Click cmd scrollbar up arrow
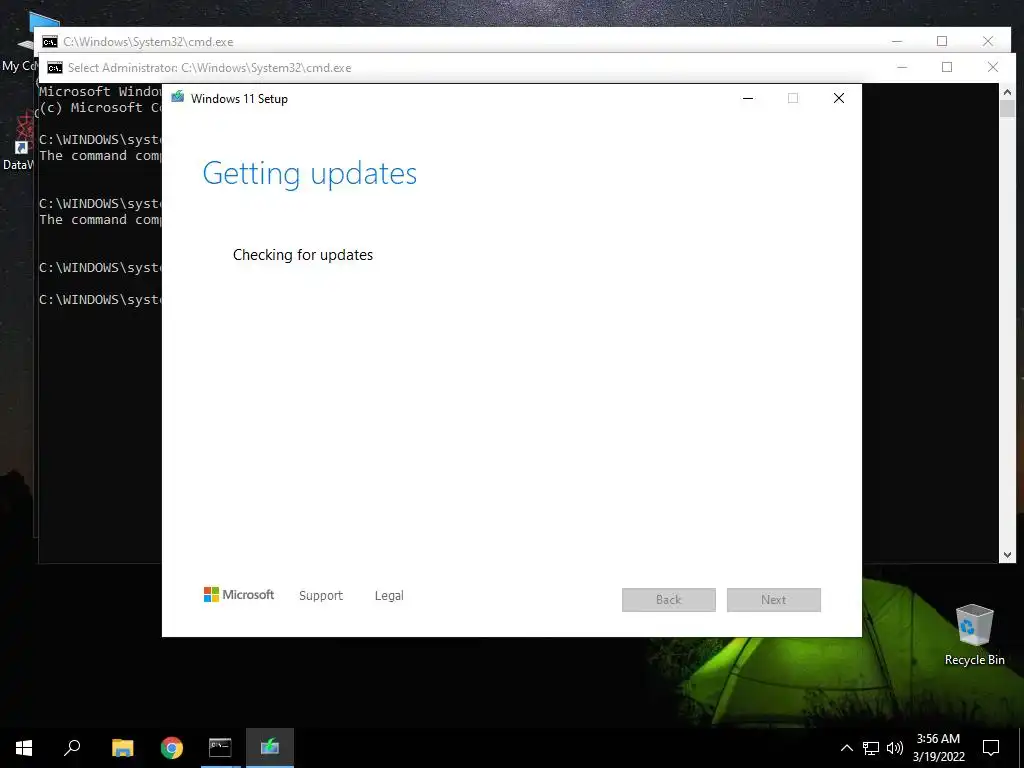The width and height of the screenshot is (1024, 768). click(1007, 93)
